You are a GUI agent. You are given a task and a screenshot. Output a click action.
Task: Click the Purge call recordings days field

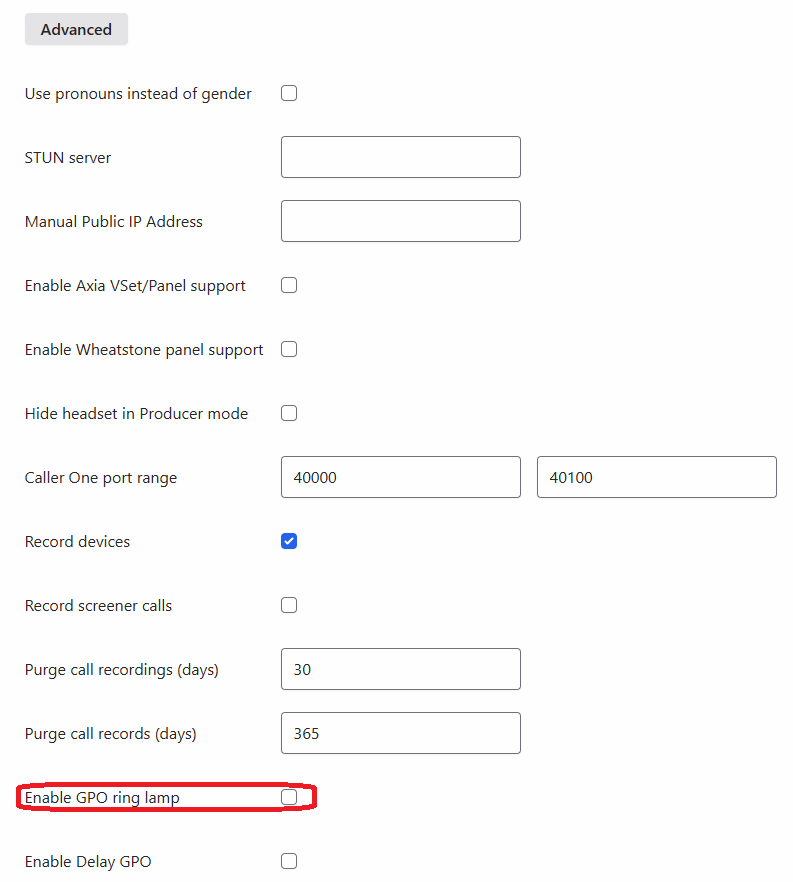[400, 669]
